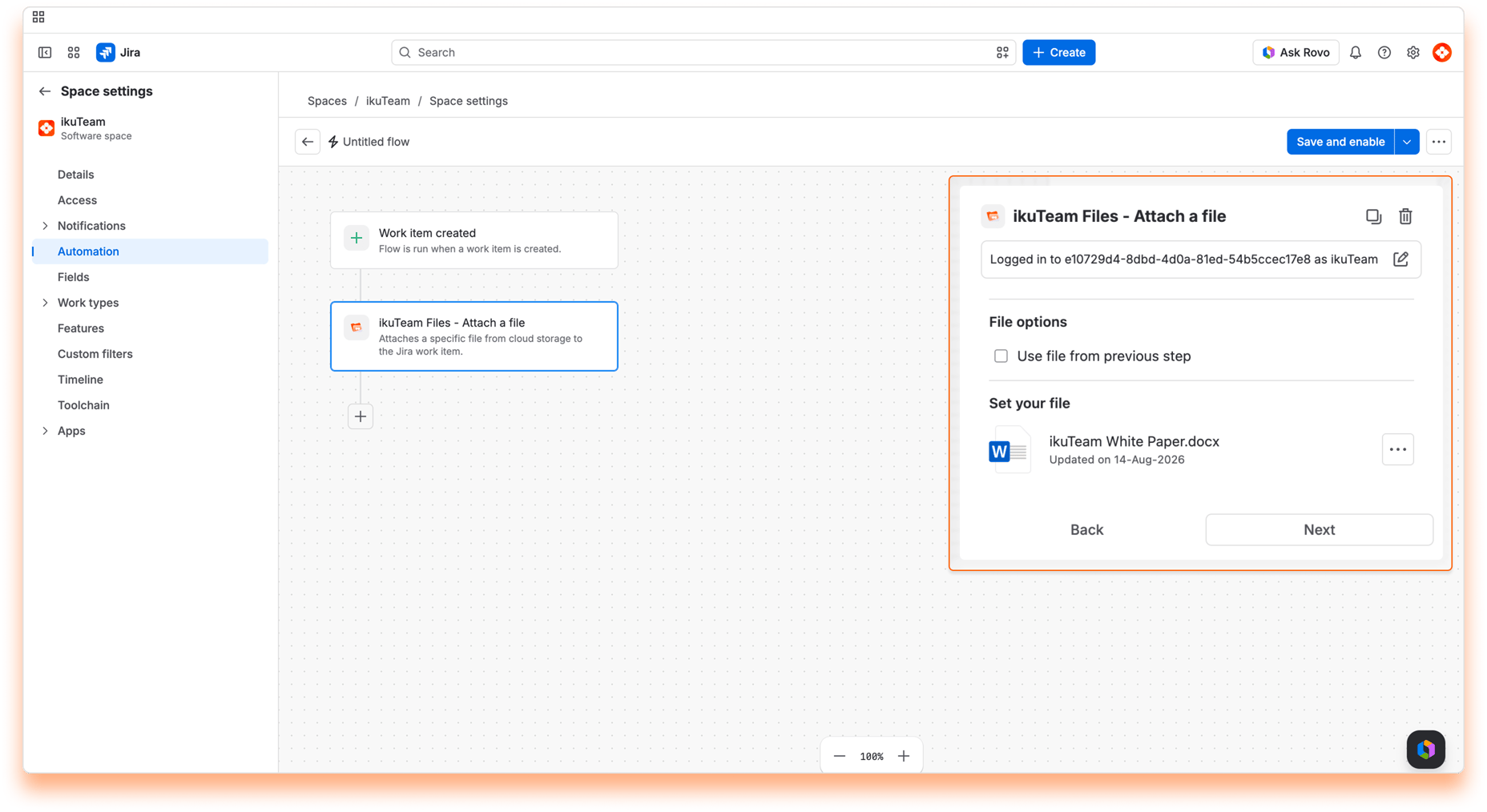Click the Save and enable button
1487x812 pixels.
[1340, 142]
